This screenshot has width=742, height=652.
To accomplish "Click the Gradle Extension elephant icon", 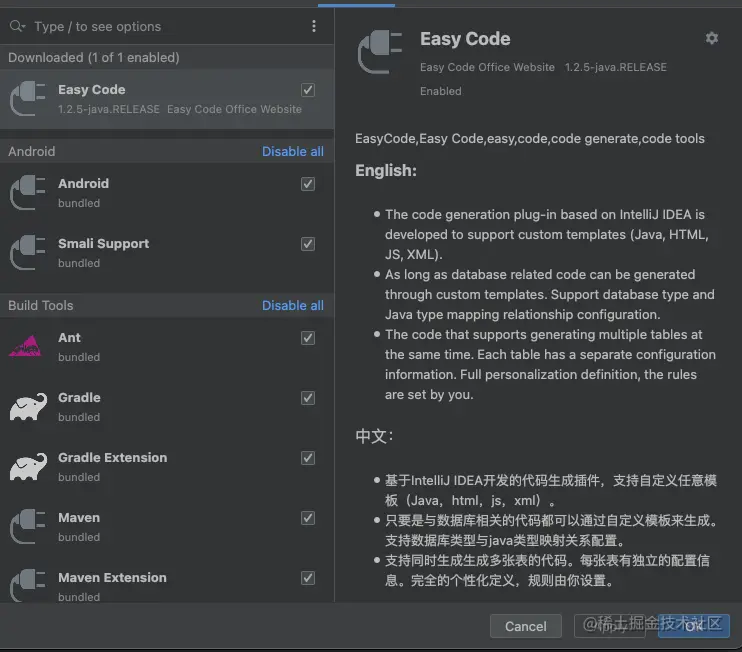I will [x=28, y=467].
